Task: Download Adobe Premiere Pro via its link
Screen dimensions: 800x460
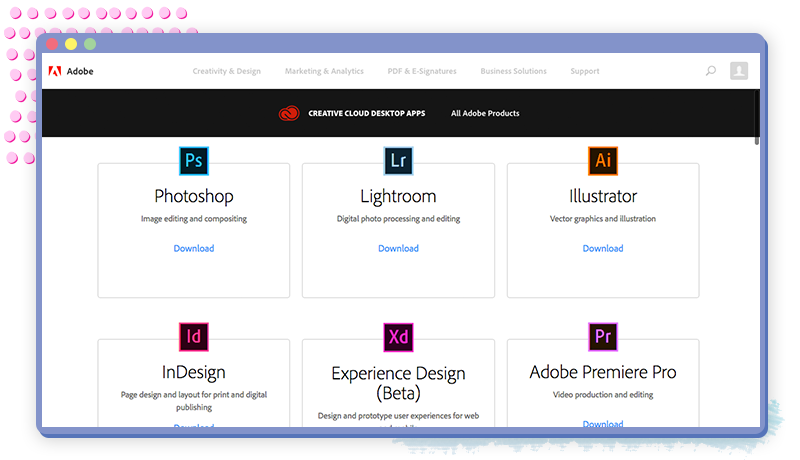Action: coord(603,423)
